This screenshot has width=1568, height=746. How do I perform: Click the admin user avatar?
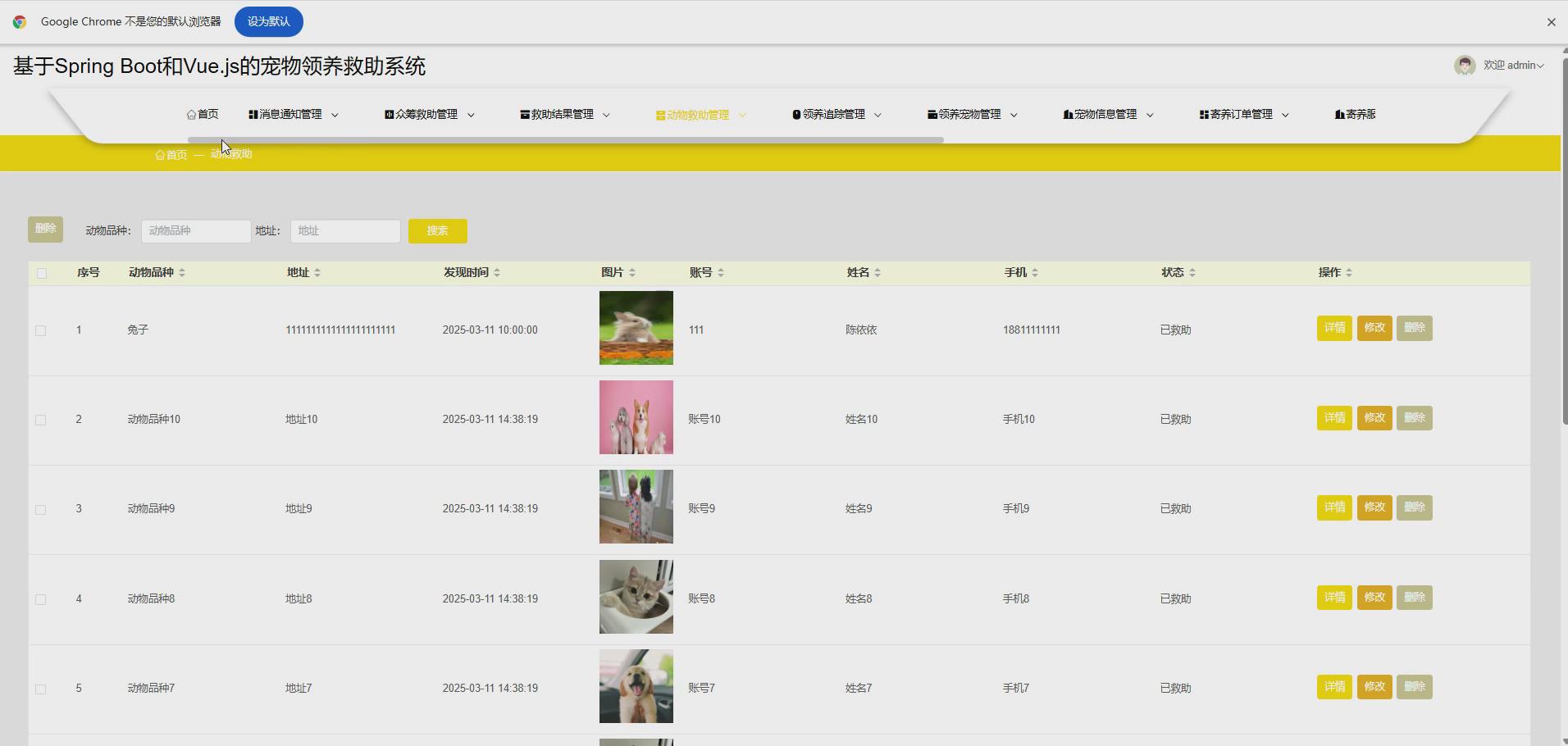pos(1465,66)
